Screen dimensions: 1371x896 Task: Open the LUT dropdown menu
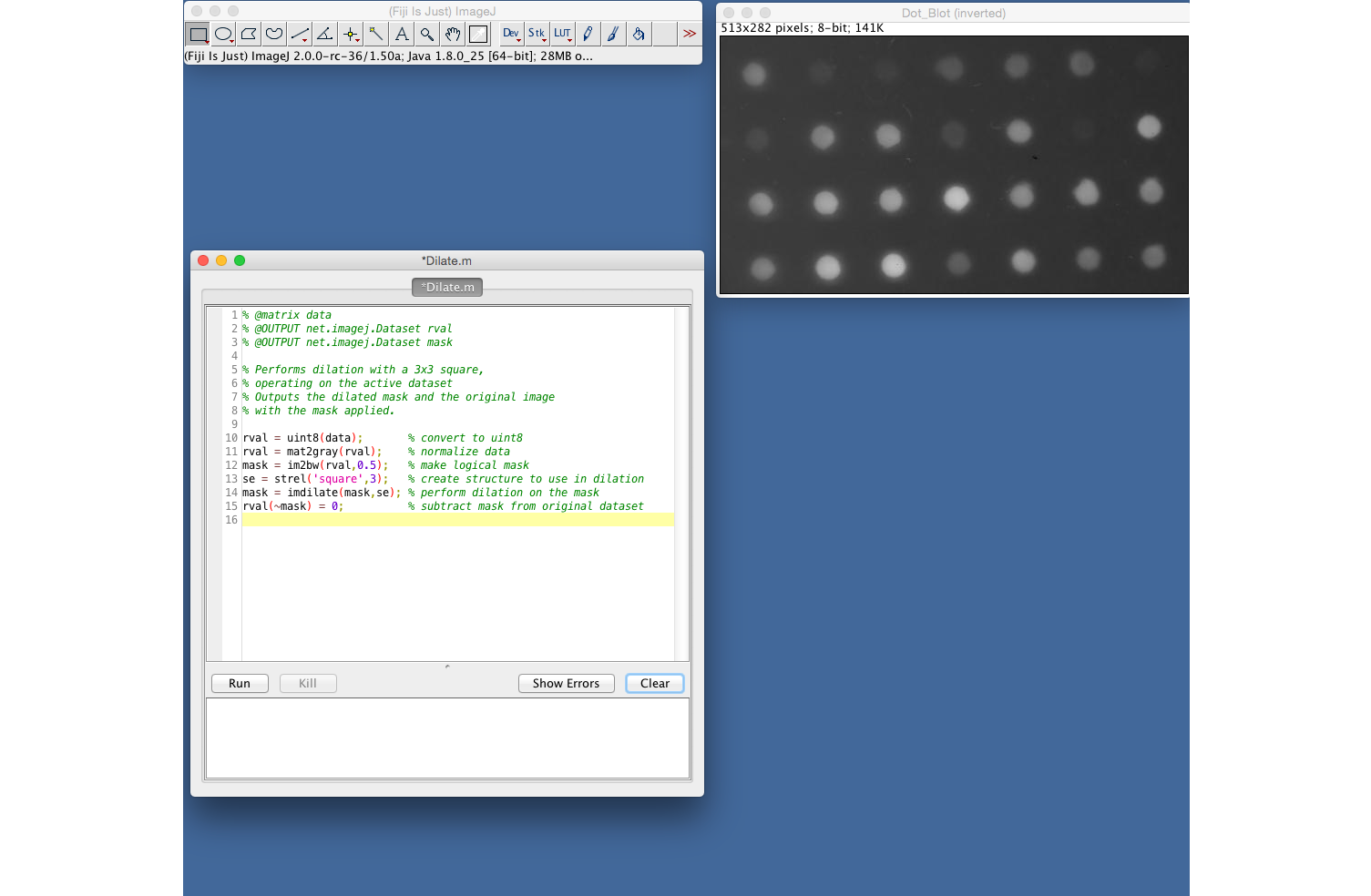[562, 35]
